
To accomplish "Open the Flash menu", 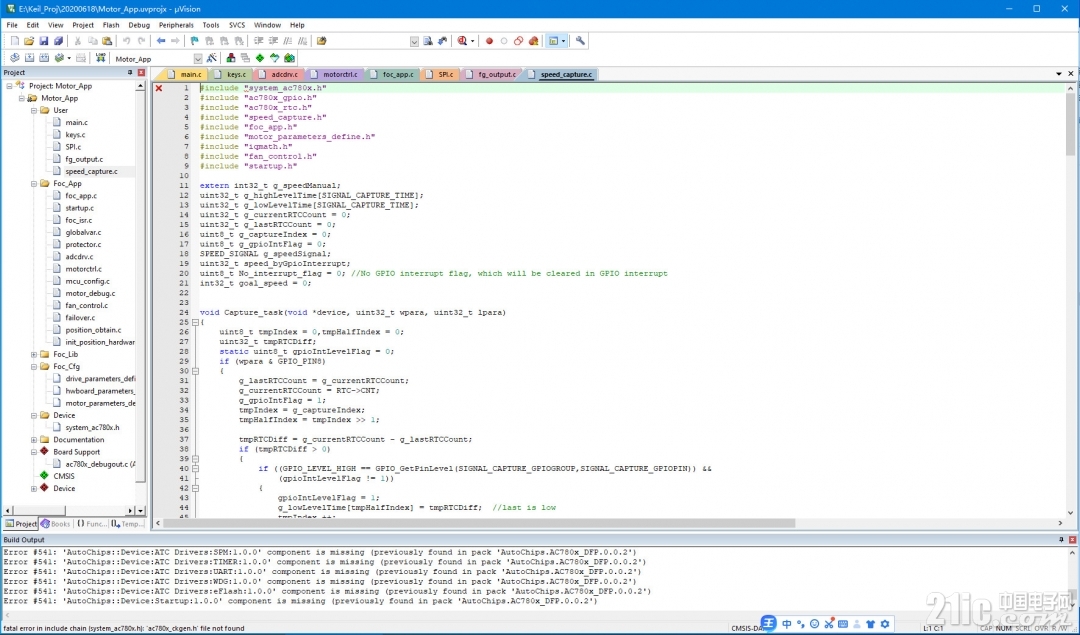I will click(x=111, y=25).
